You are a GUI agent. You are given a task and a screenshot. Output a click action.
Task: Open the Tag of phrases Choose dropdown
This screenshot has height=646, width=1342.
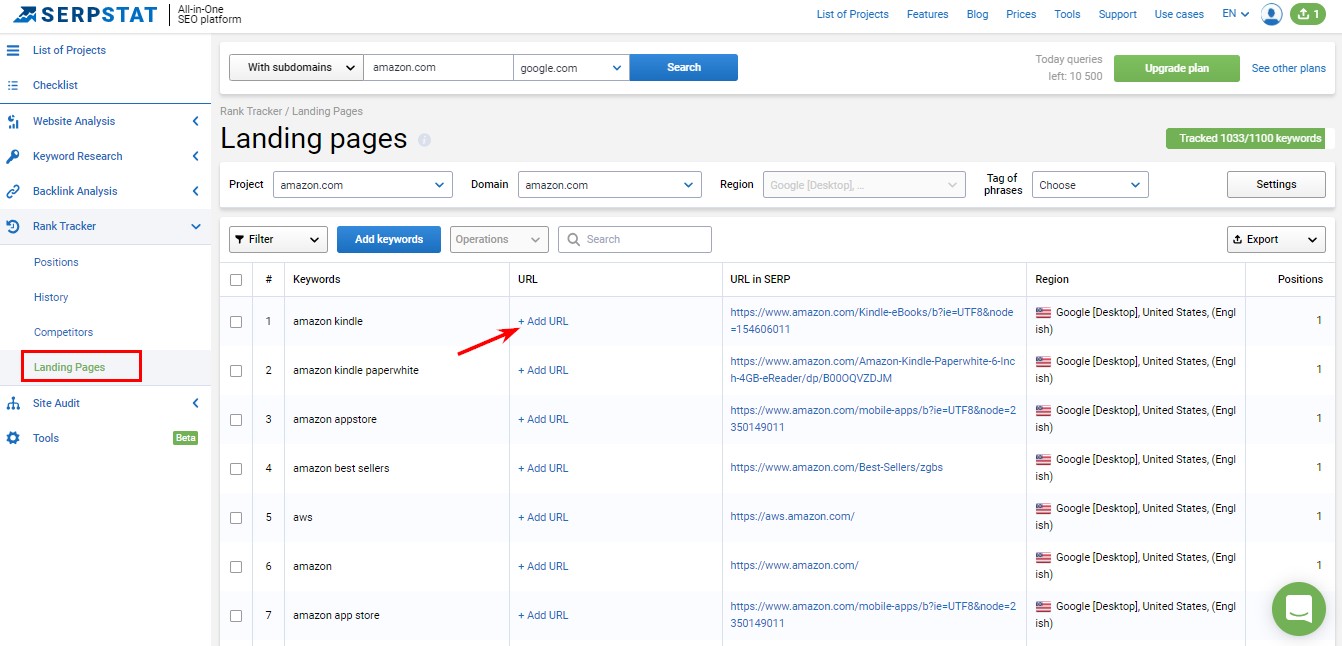click(1090, 185)
